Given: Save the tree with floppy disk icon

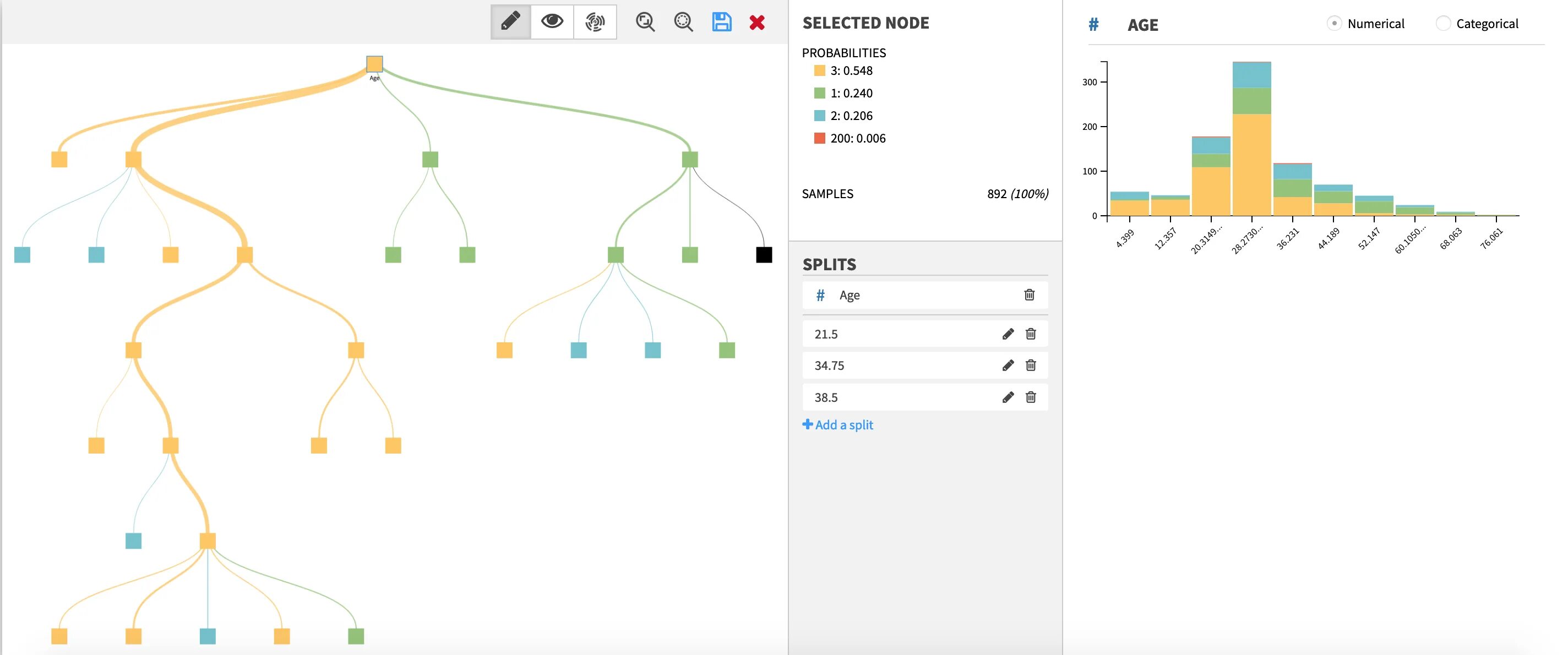Looking at the screenshot, I should (x=721, y=22).
